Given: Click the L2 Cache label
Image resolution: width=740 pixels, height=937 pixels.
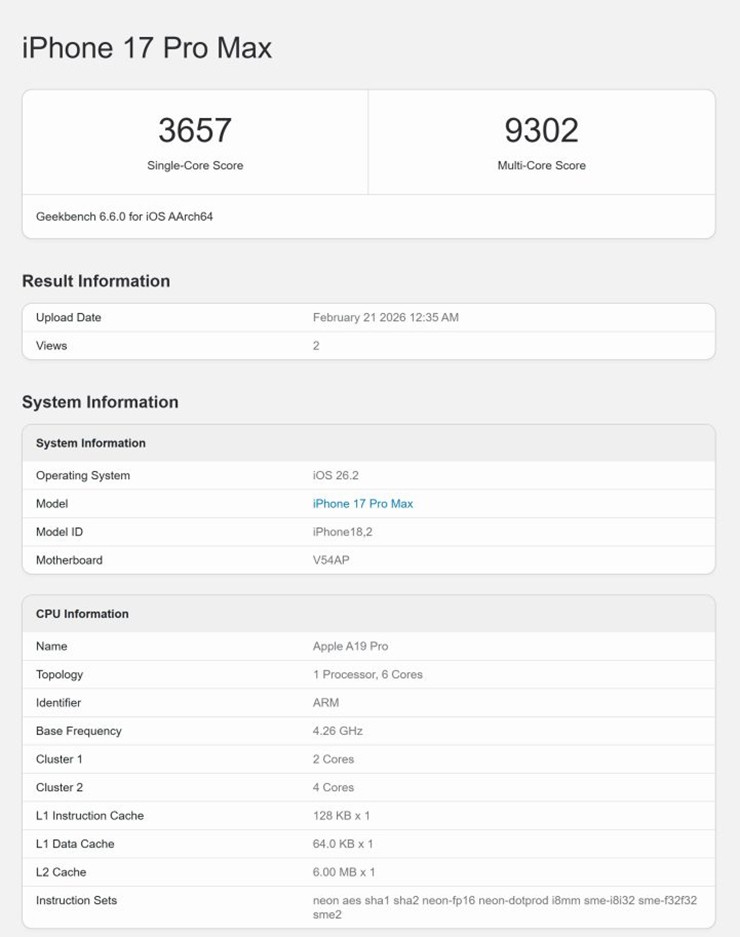Looking at the screenshot, I should (61, 872).
